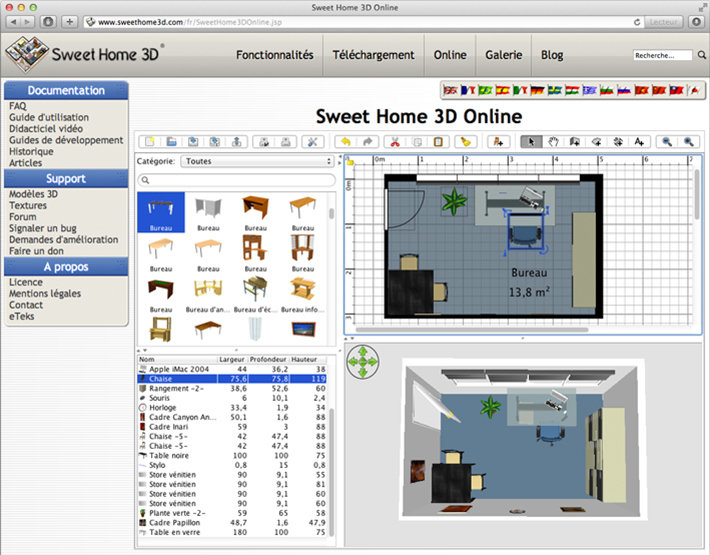Open the FAQ link in Documentation
The image size is (710, 555).
[x=18, y=106]
